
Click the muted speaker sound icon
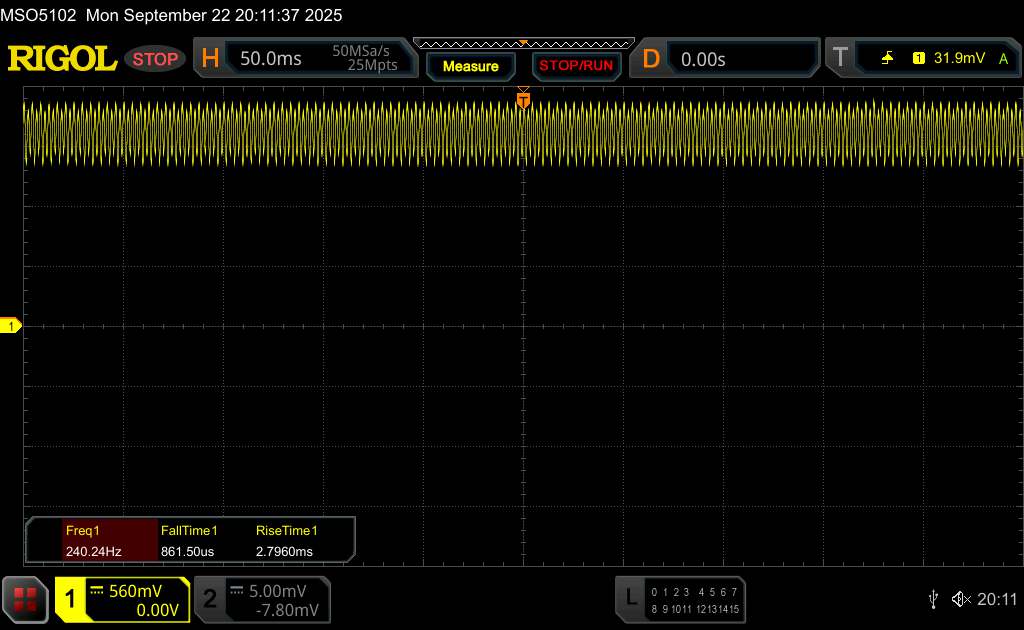[x=960, y=599]
